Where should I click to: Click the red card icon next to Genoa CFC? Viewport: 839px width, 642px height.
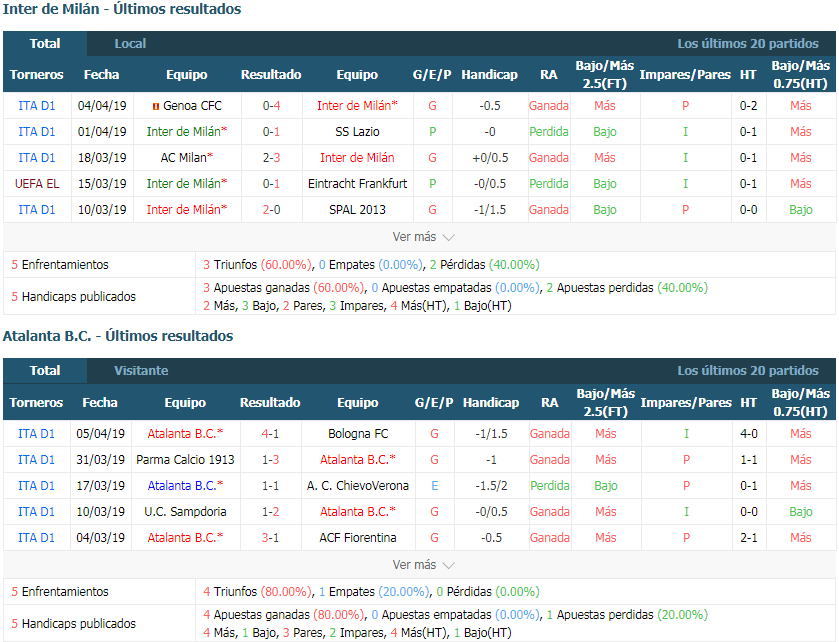click(156, 106)
